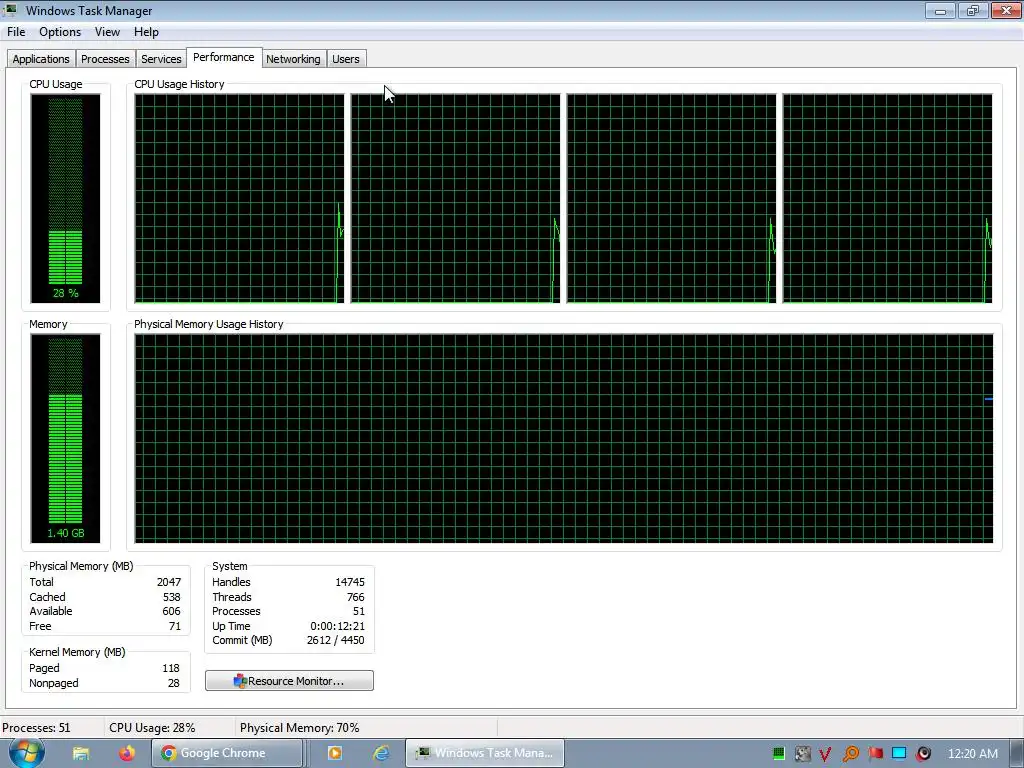Click the CPU Usage History label
This screenshot has width=1024, height=768.
pyautogui.click(x=179, y=84)
